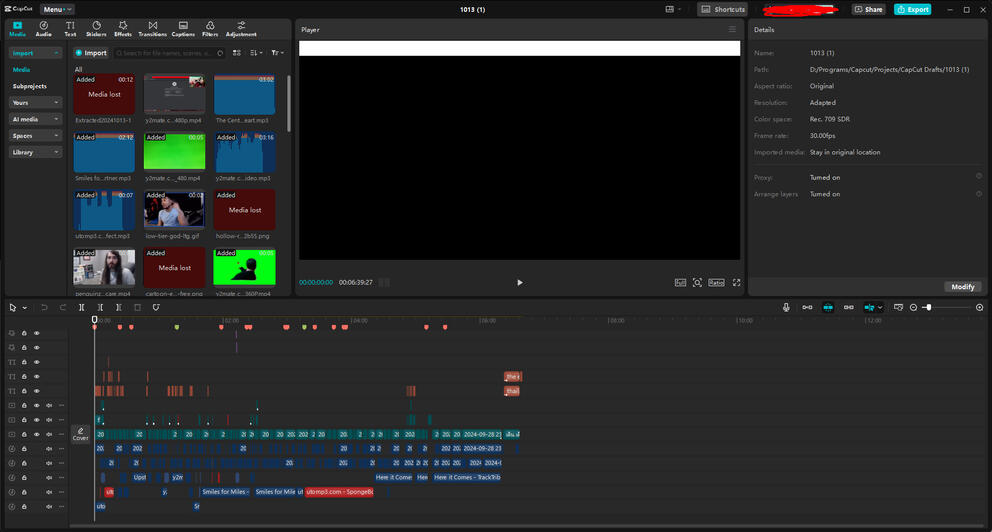
Task: Click the timeline zoom slider
Action: point(929,307)
